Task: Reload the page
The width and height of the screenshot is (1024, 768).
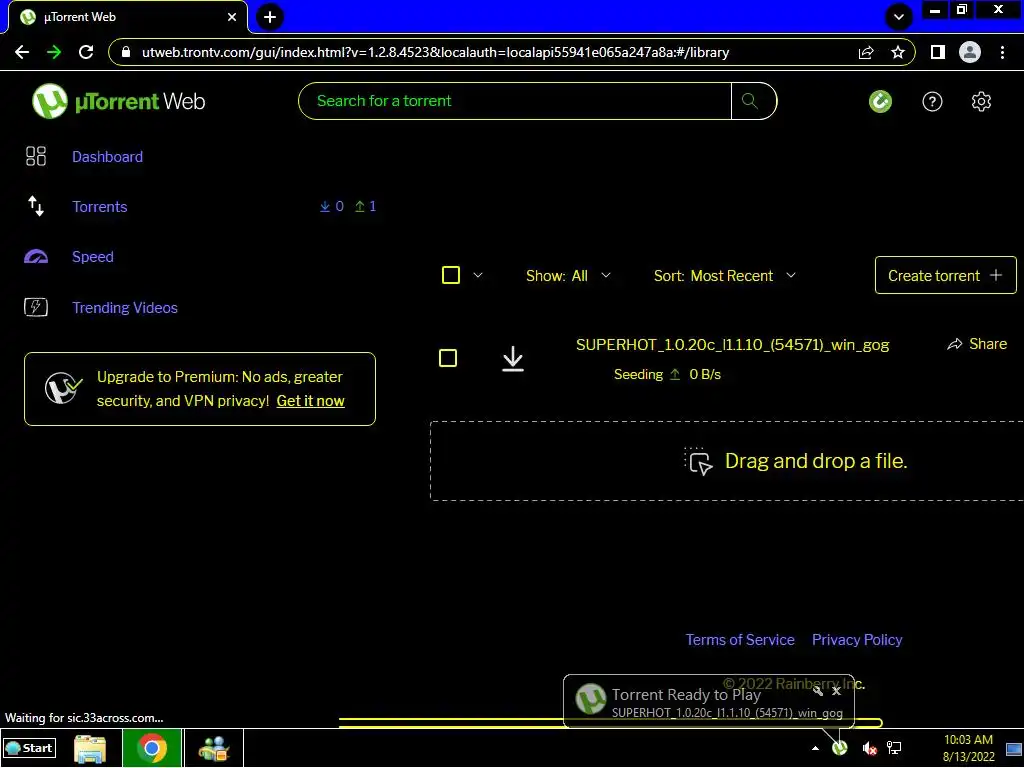Action: [86, 52]
